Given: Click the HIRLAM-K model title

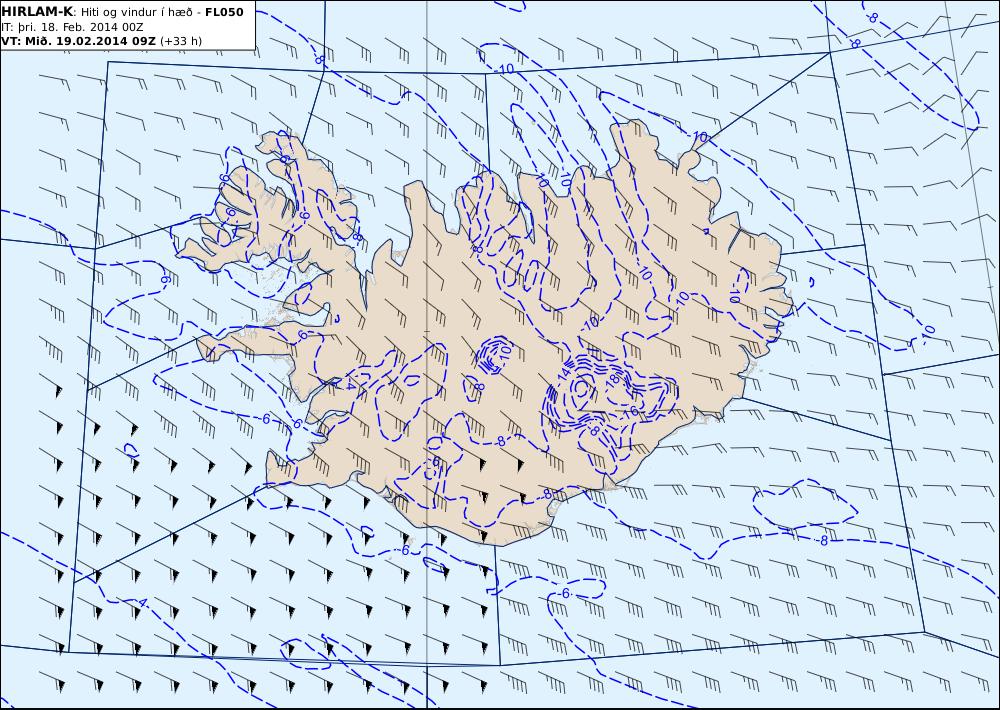Looking at the screenshot, I should (x=38, y=12).
